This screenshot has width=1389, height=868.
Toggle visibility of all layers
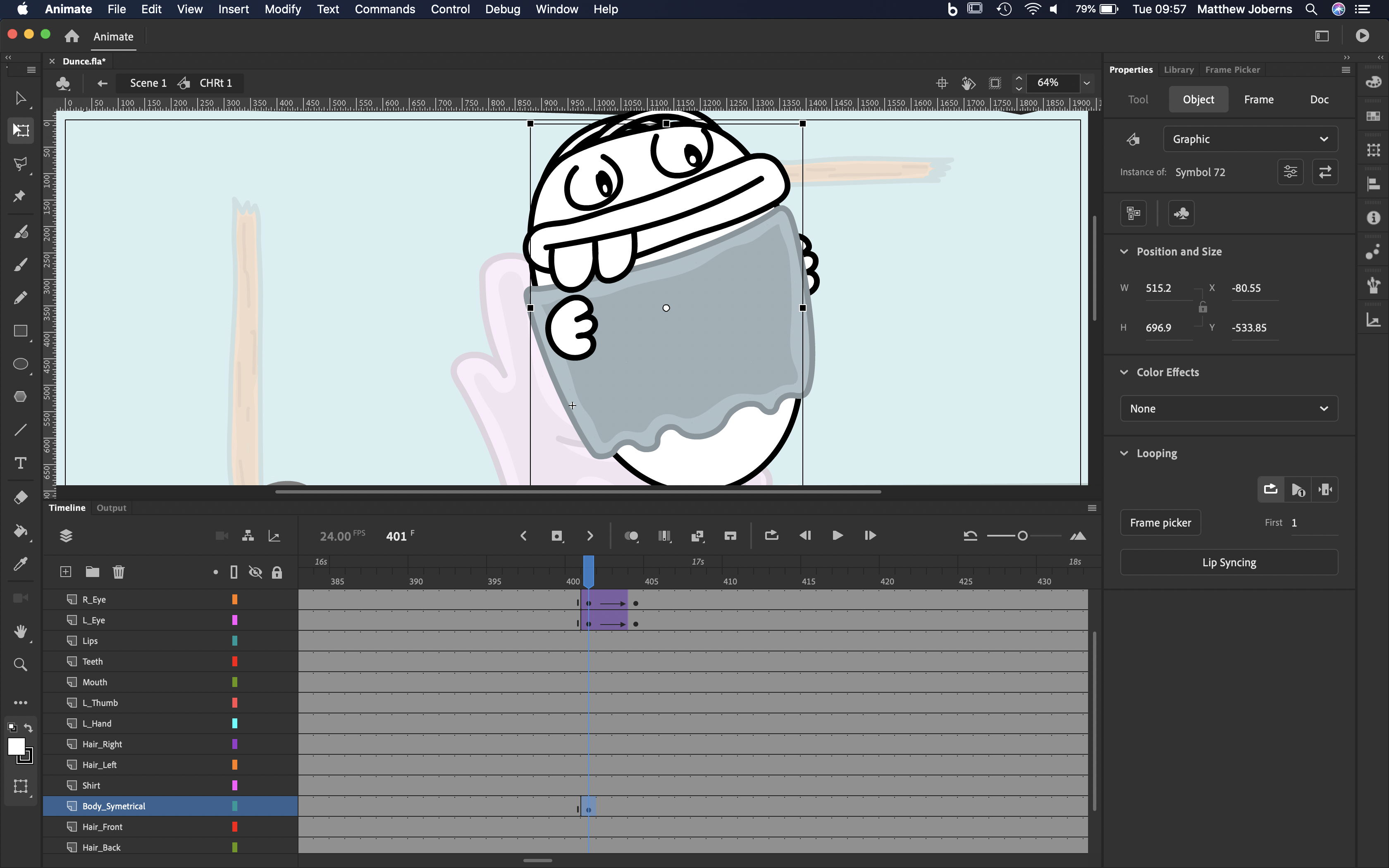click(x=255, y=572)
